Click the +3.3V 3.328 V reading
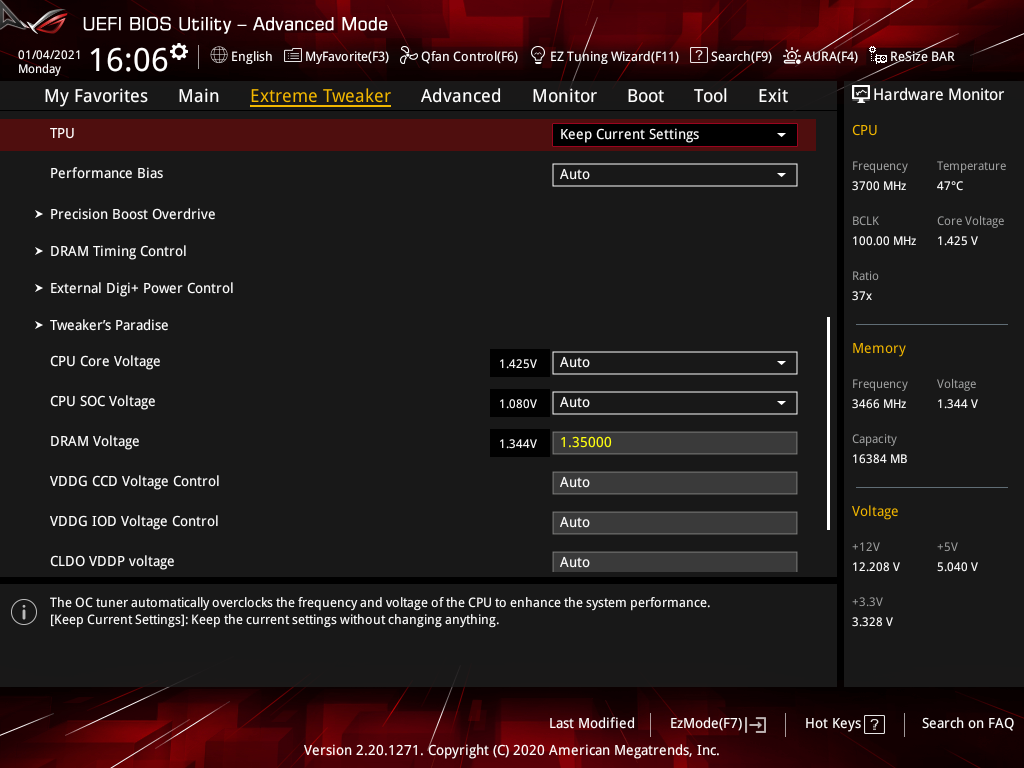The height and width of the screenshot is (768, 1024). pos(872,622)
